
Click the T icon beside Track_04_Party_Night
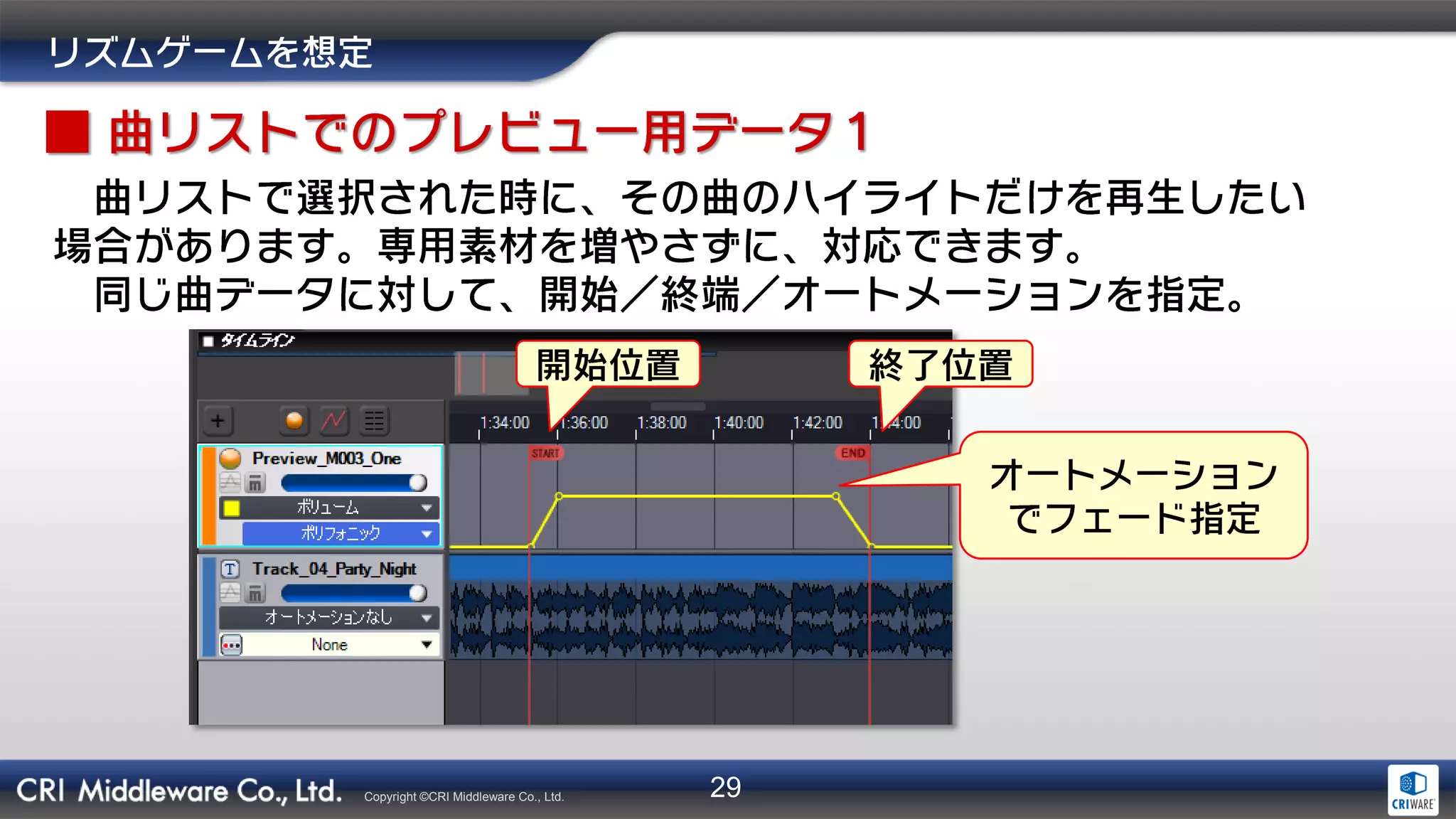point(230,569)
